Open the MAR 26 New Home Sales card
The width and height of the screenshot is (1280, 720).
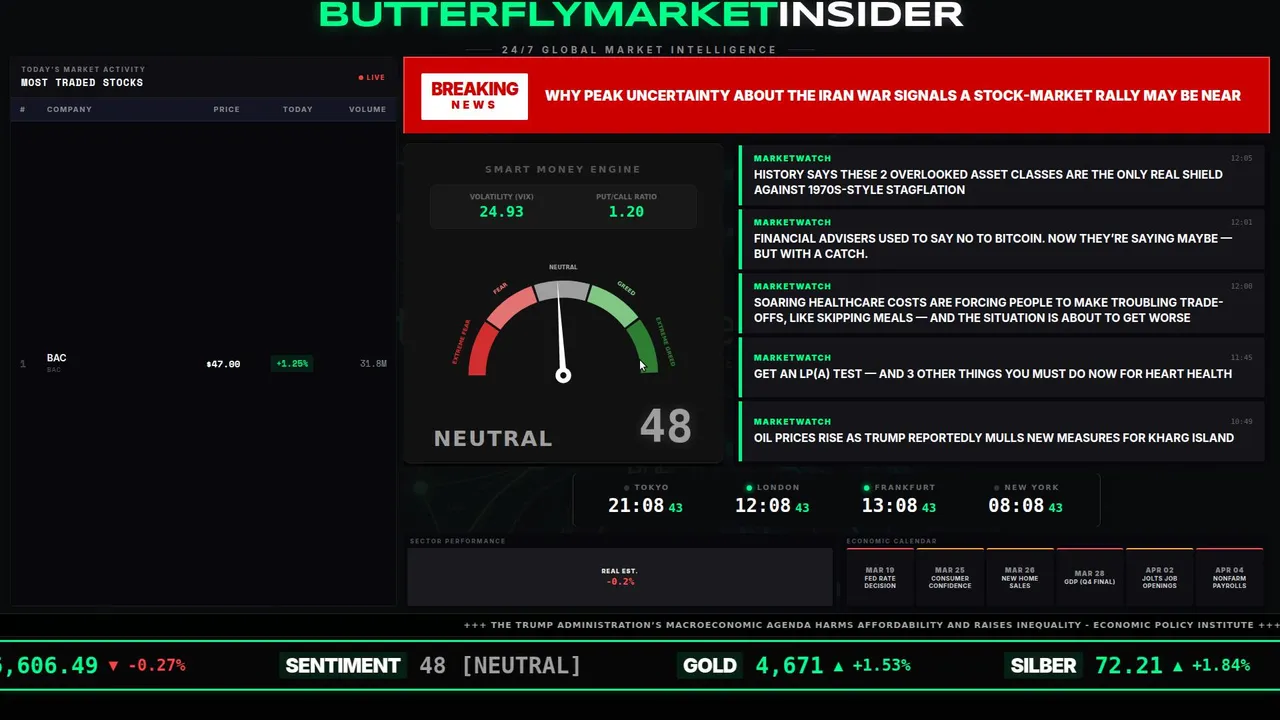click(x=1020, y=577)
